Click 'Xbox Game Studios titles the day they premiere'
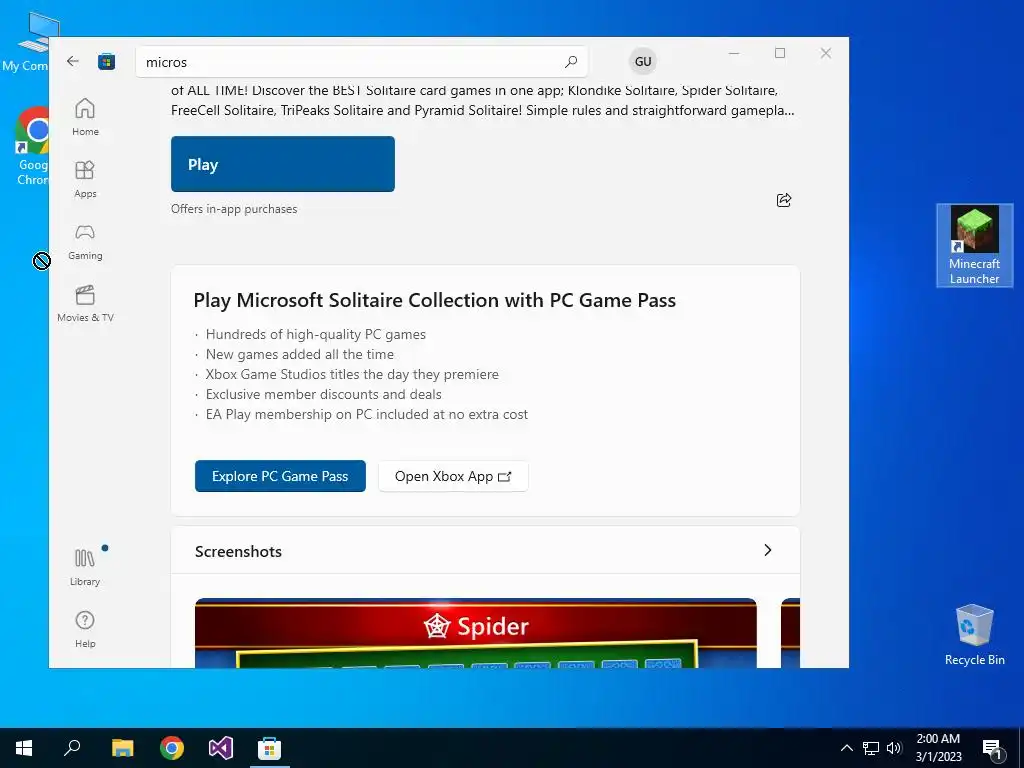Screen dimensions: 1024x768 pos(352,374)
